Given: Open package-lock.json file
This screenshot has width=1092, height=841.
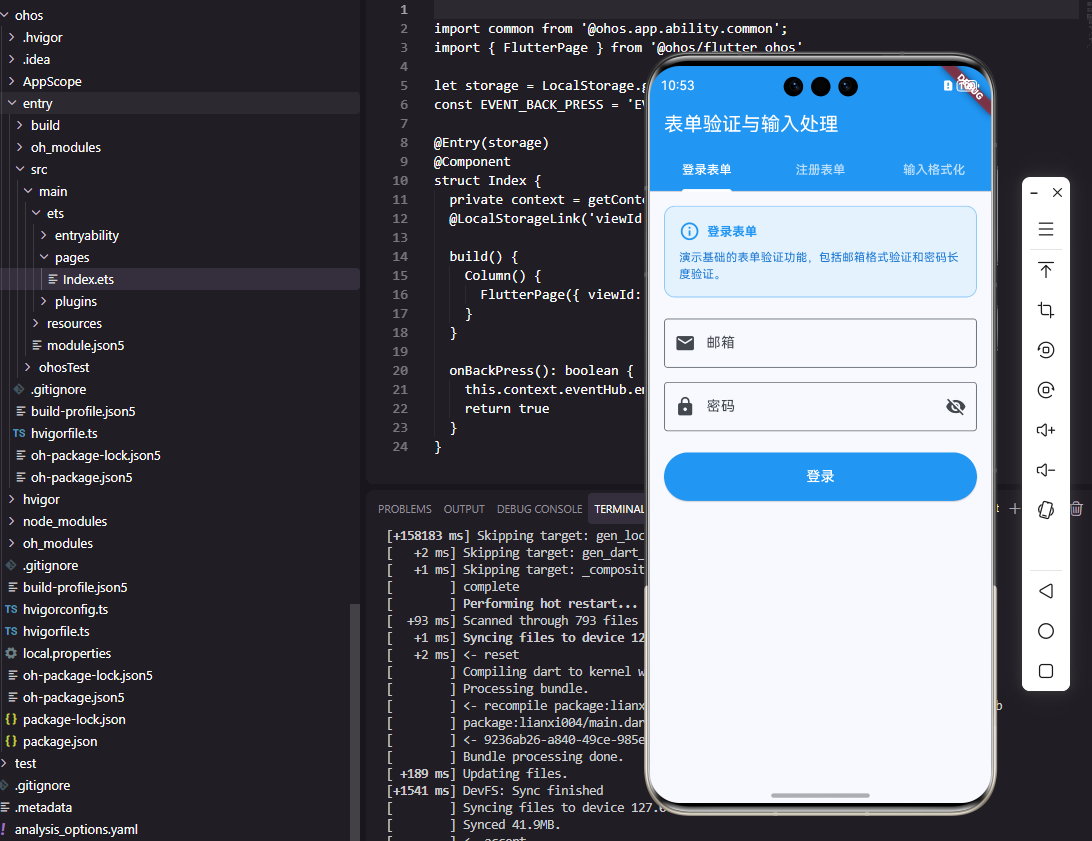Looking at the screenshot, I should tap(74, 719).
